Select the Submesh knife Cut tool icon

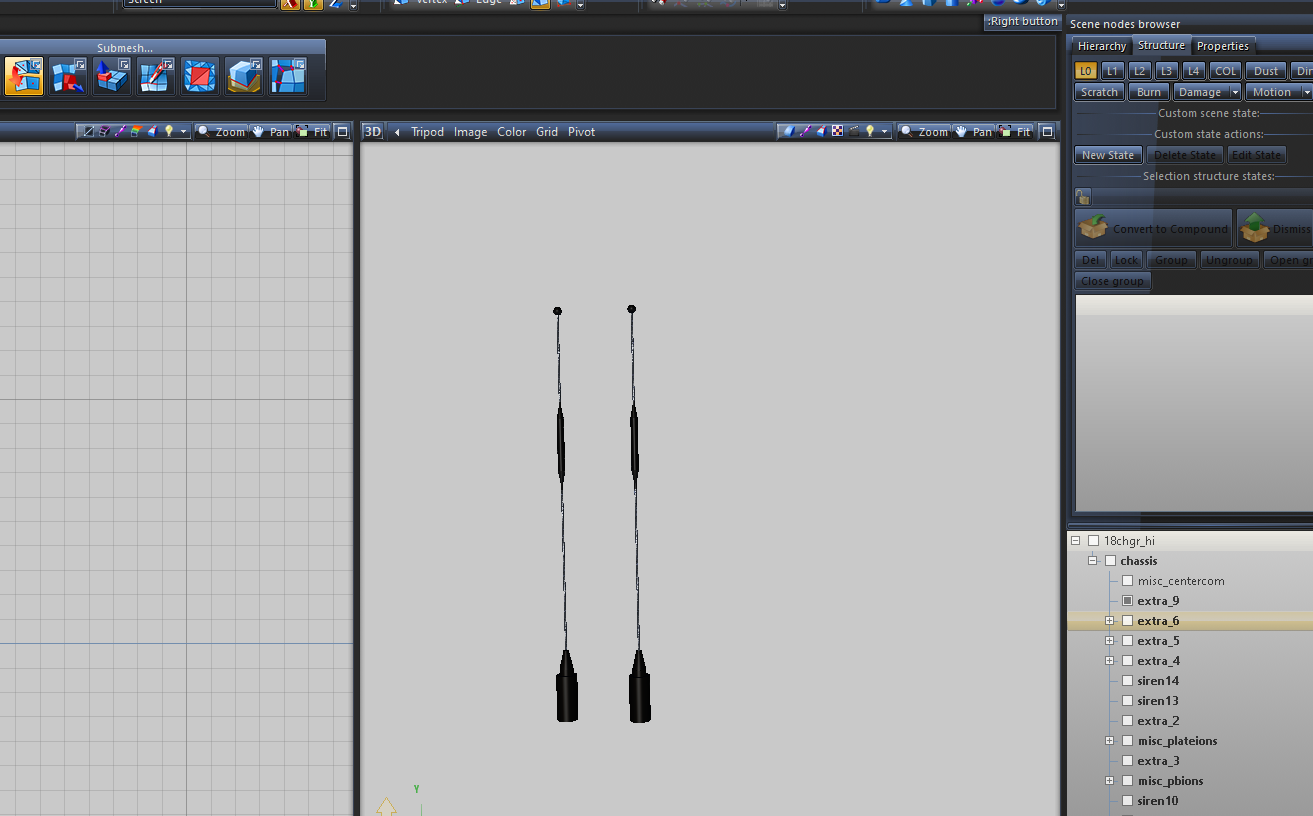[156, 76]
